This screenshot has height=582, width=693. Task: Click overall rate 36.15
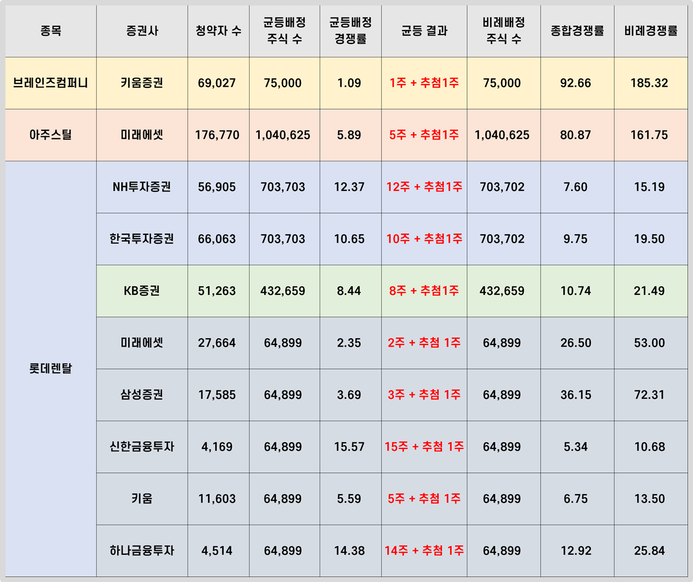(x=575, y=395)
